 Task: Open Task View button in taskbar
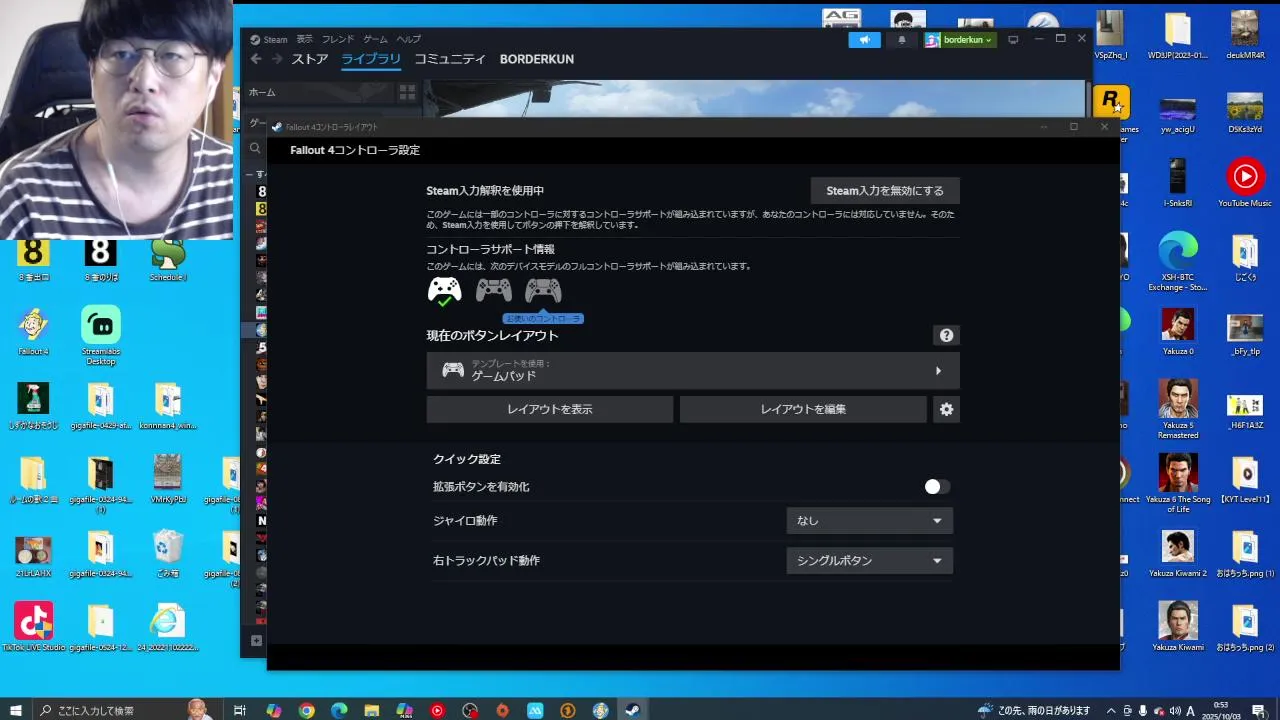click(x=240, y=710)
